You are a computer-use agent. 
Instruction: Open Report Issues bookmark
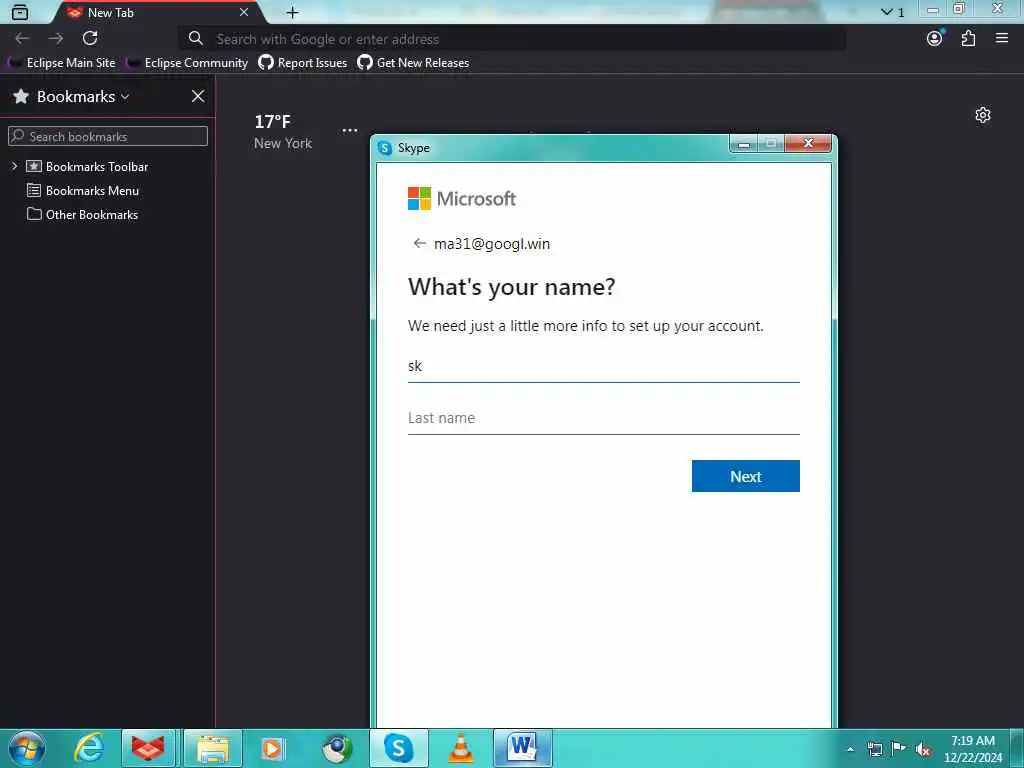click(302, 63)
